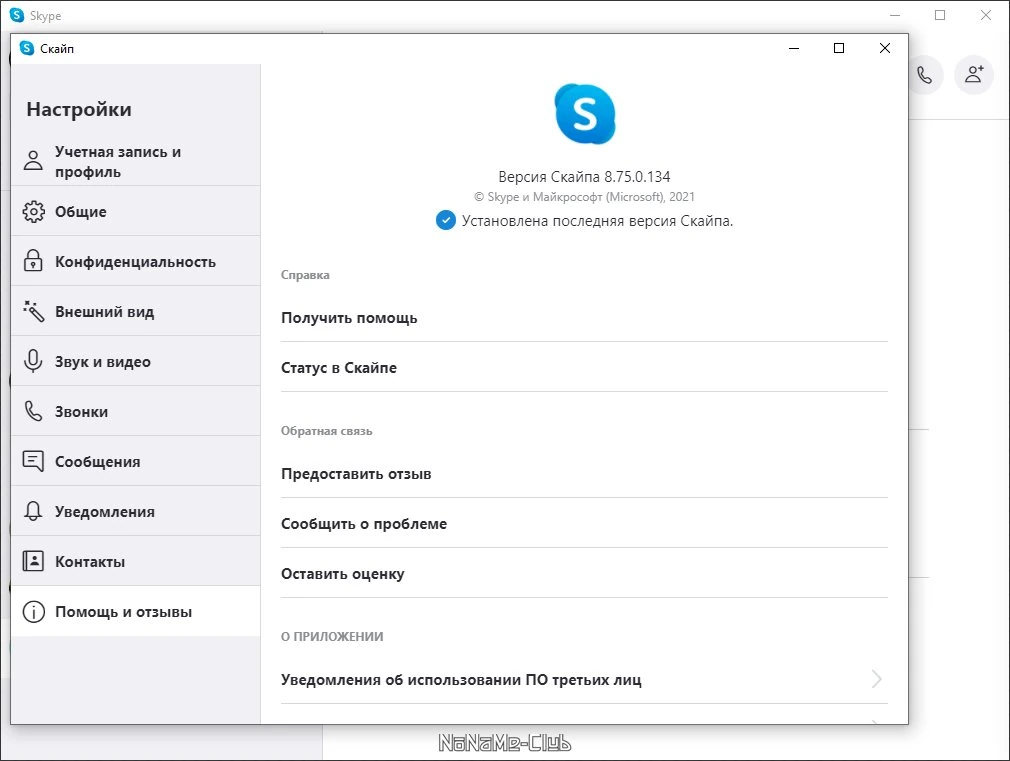
Task: Select the Помощь и отзывы tab
Action: [136, 612]
